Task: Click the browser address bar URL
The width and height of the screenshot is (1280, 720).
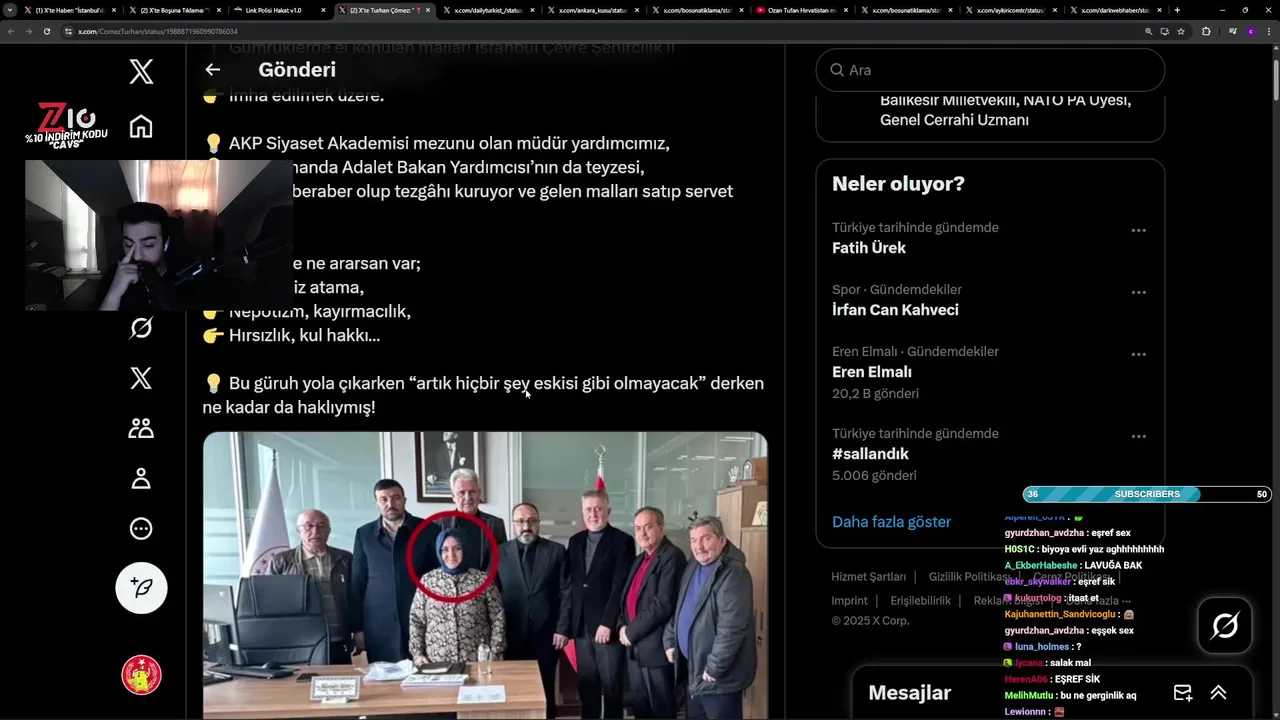Action: 158,31
